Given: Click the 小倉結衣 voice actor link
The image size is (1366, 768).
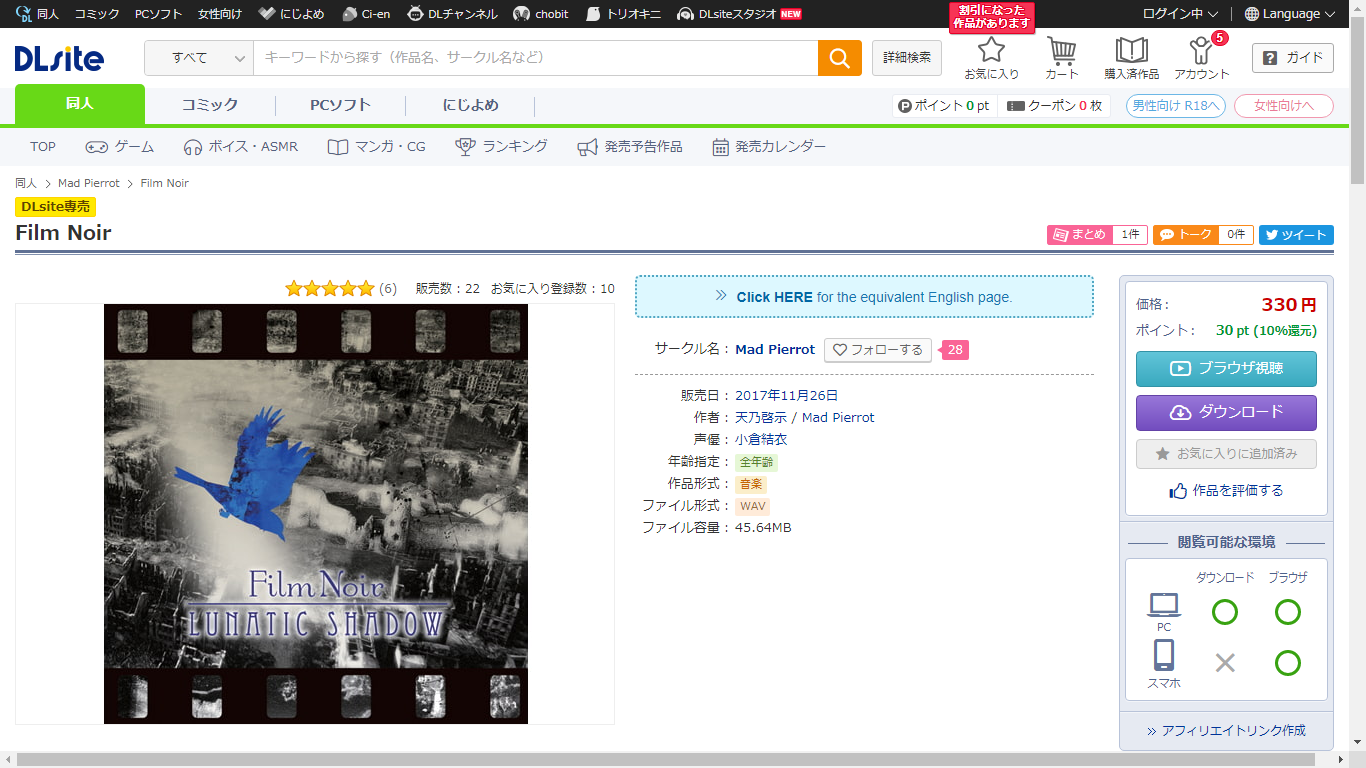Looking at the screenshot, I should tap(761, 440).
